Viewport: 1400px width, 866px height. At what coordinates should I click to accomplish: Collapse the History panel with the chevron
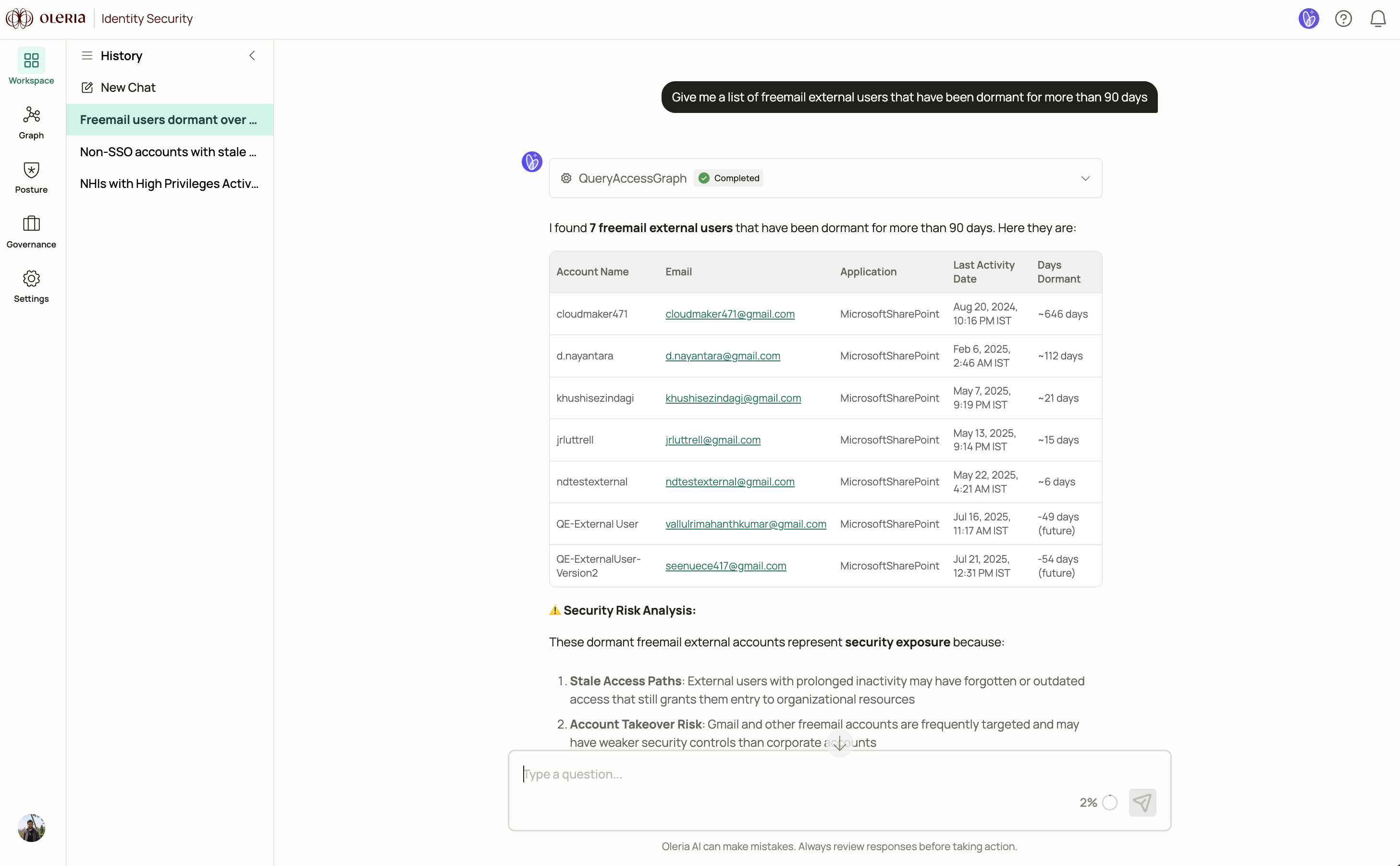point(252,56)
